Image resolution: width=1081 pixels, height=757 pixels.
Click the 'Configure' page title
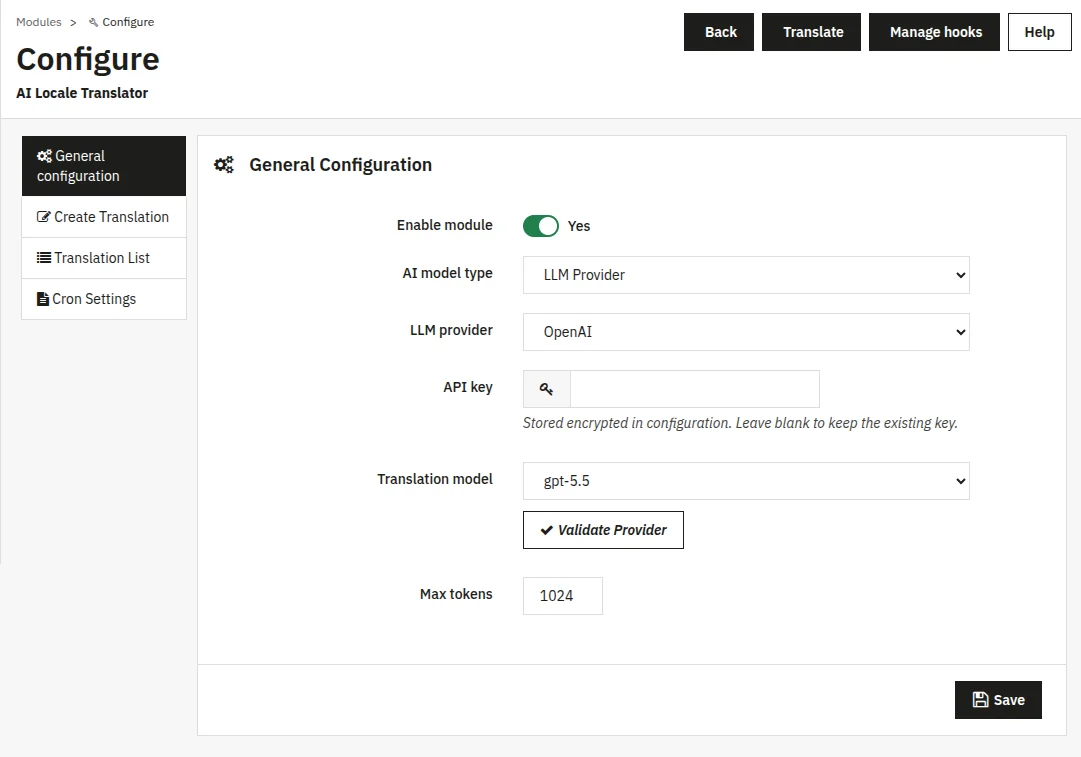[x=88, y=59]
